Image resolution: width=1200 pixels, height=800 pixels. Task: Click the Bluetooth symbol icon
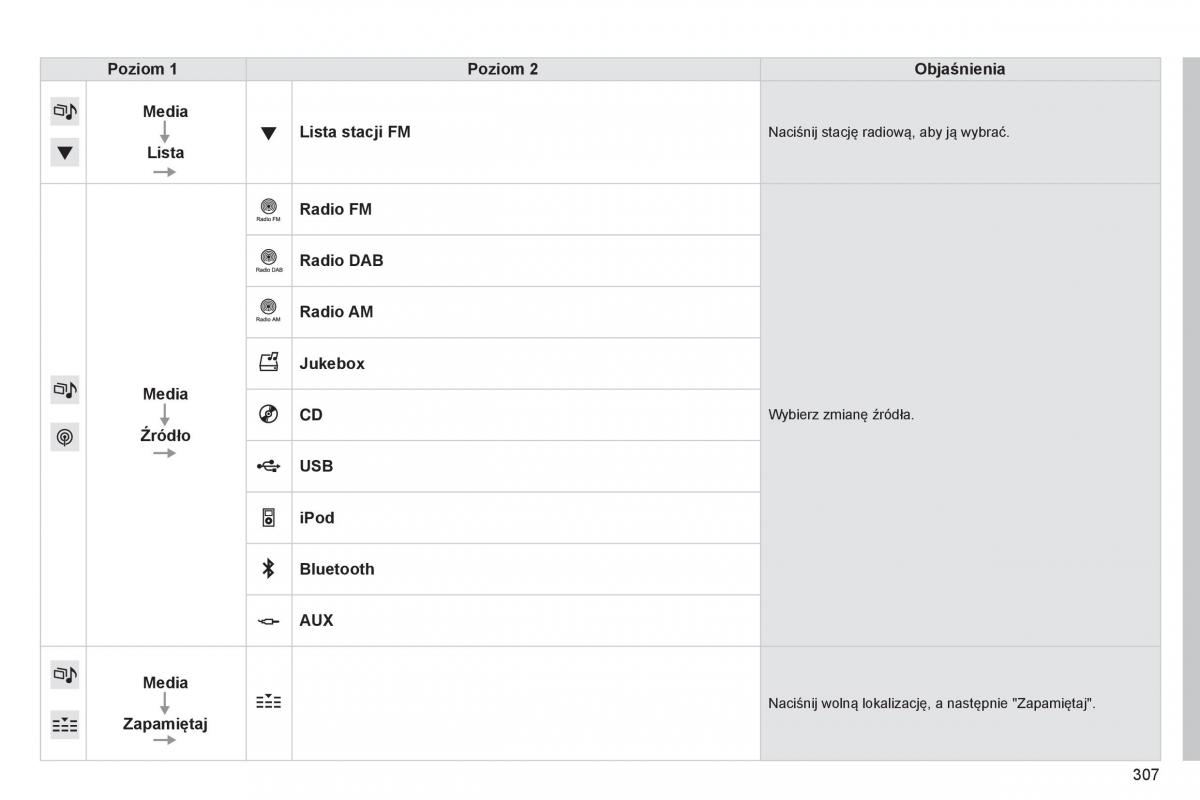point(268,569)
